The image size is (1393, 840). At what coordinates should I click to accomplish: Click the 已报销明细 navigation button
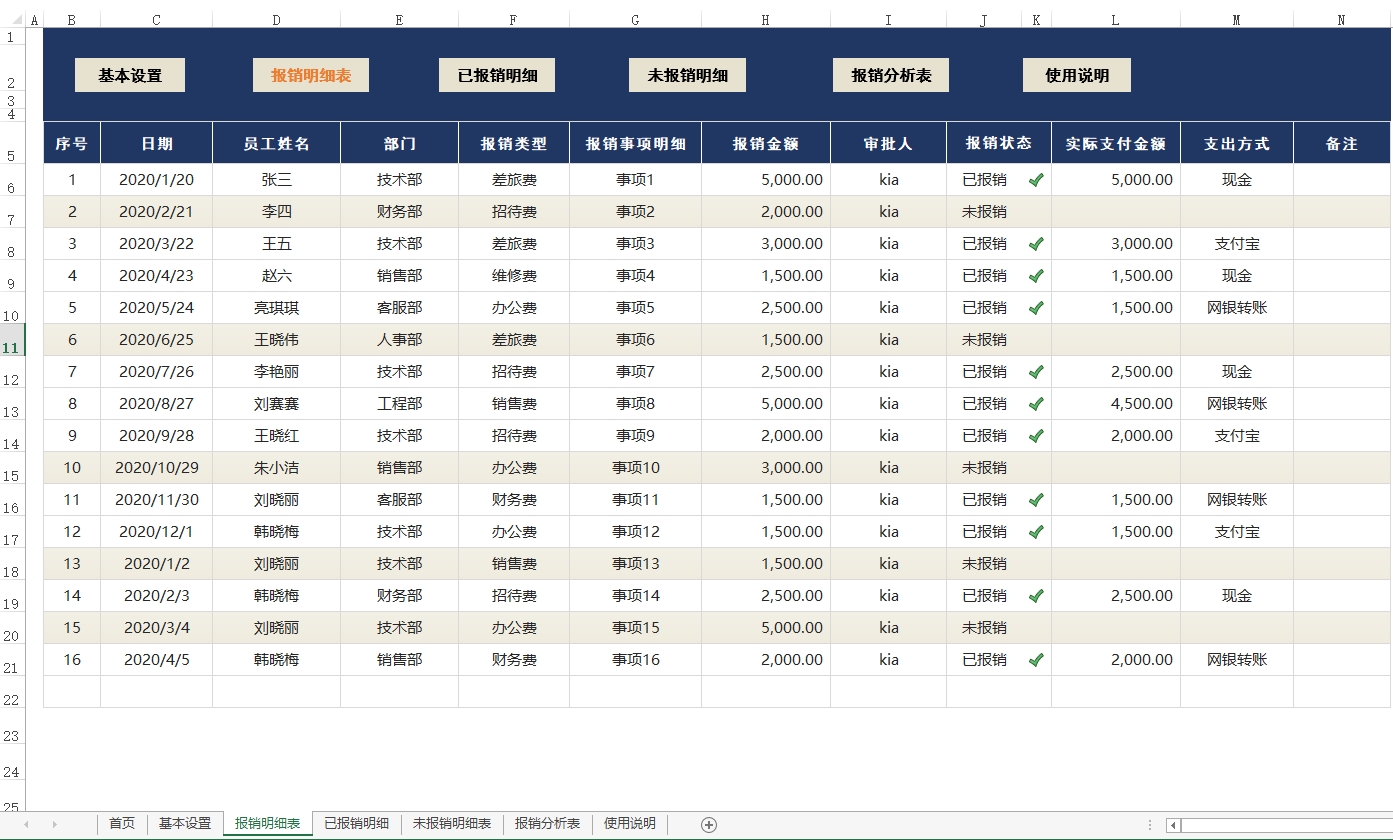(x=497, y=75)
